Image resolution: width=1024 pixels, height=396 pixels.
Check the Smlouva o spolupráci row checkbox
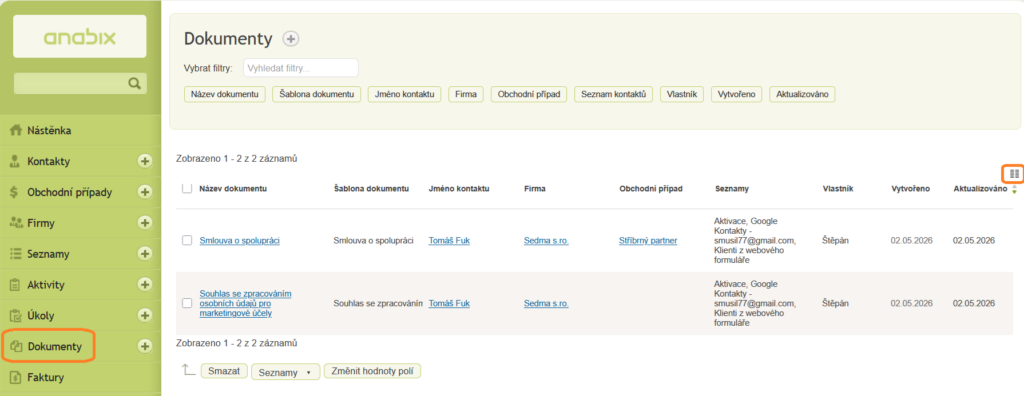[187, 240]
